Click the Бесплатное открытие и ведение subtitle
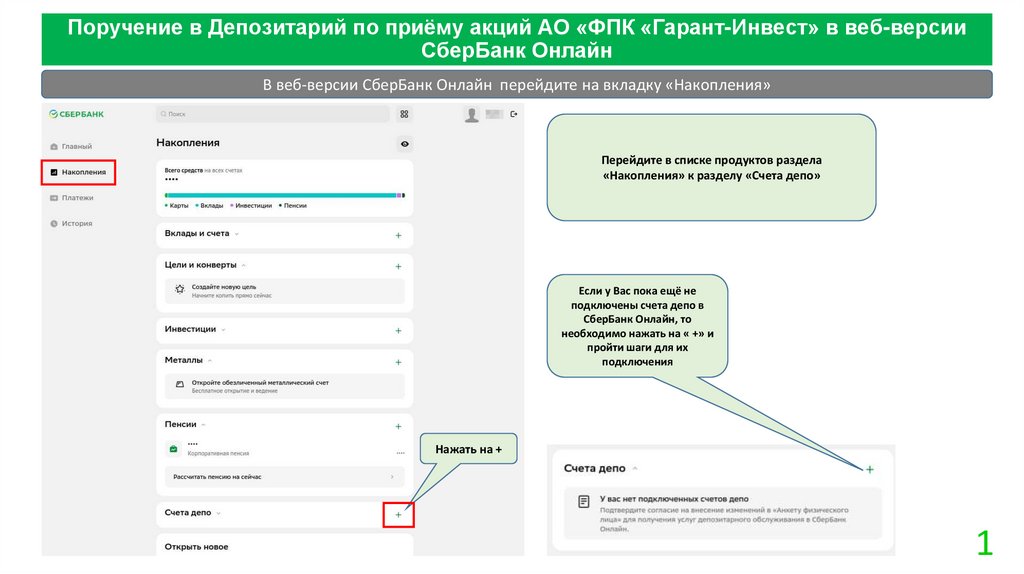The image size is (1024, 574). 234,391
